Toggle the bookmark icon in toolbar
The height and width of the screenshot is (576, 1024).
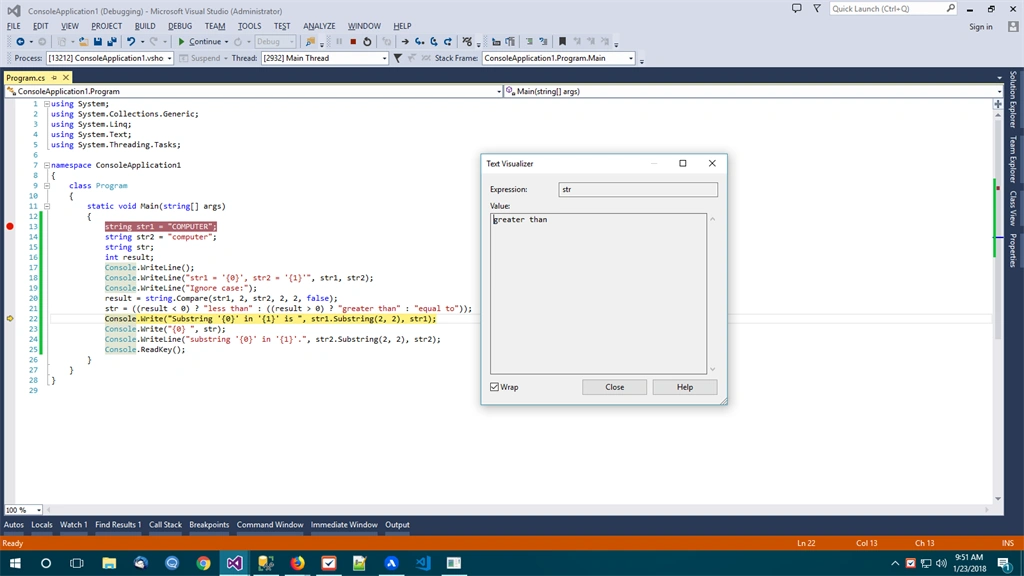pos(562,42)
